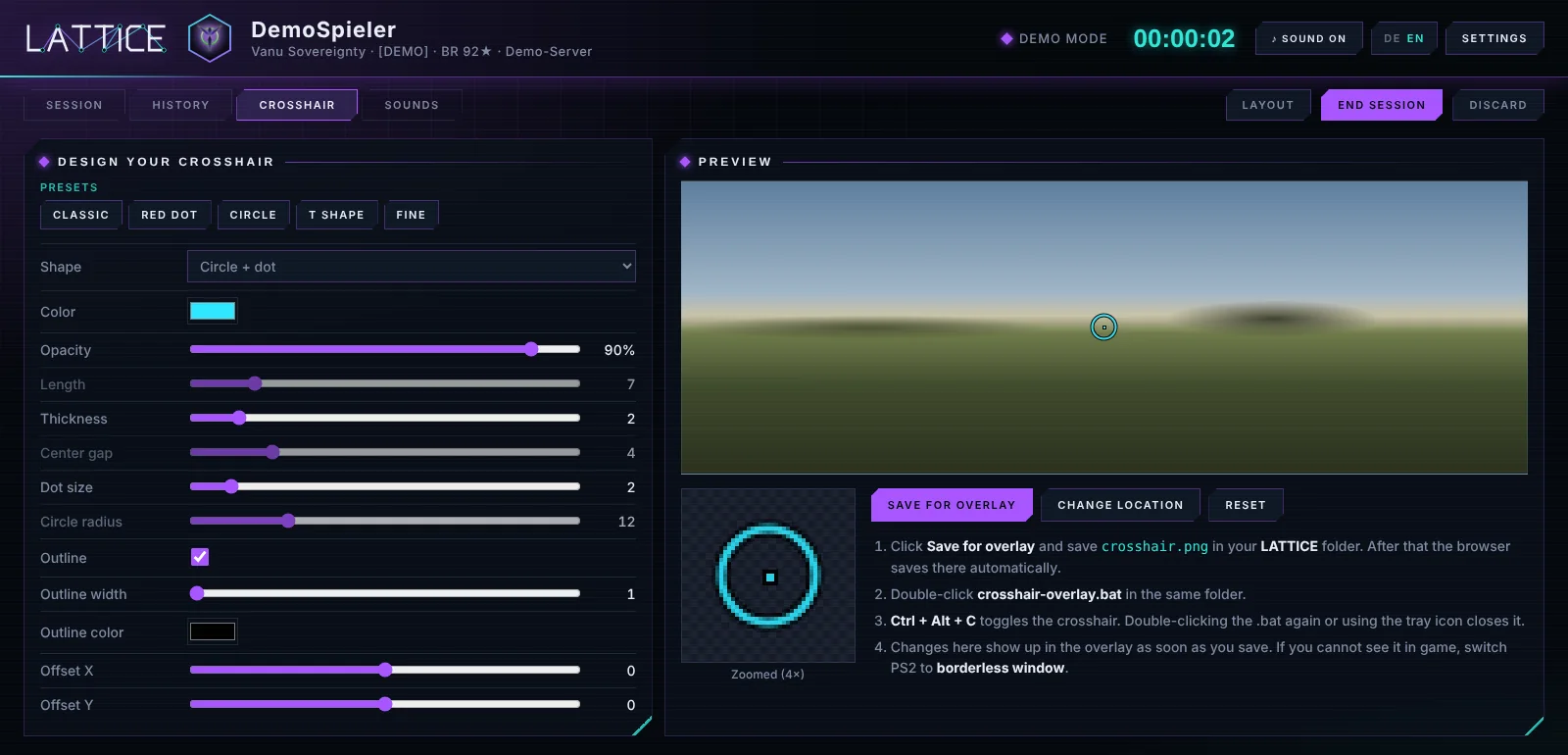
Task: Toggle the Sound On button
Action: (x=1309, y=38)
